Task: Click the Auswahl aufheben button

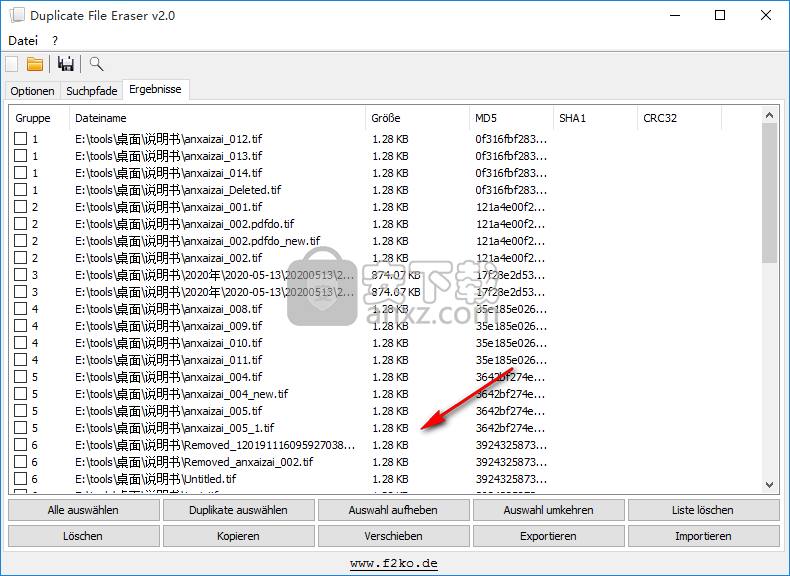Action: (x=393, y=510)
